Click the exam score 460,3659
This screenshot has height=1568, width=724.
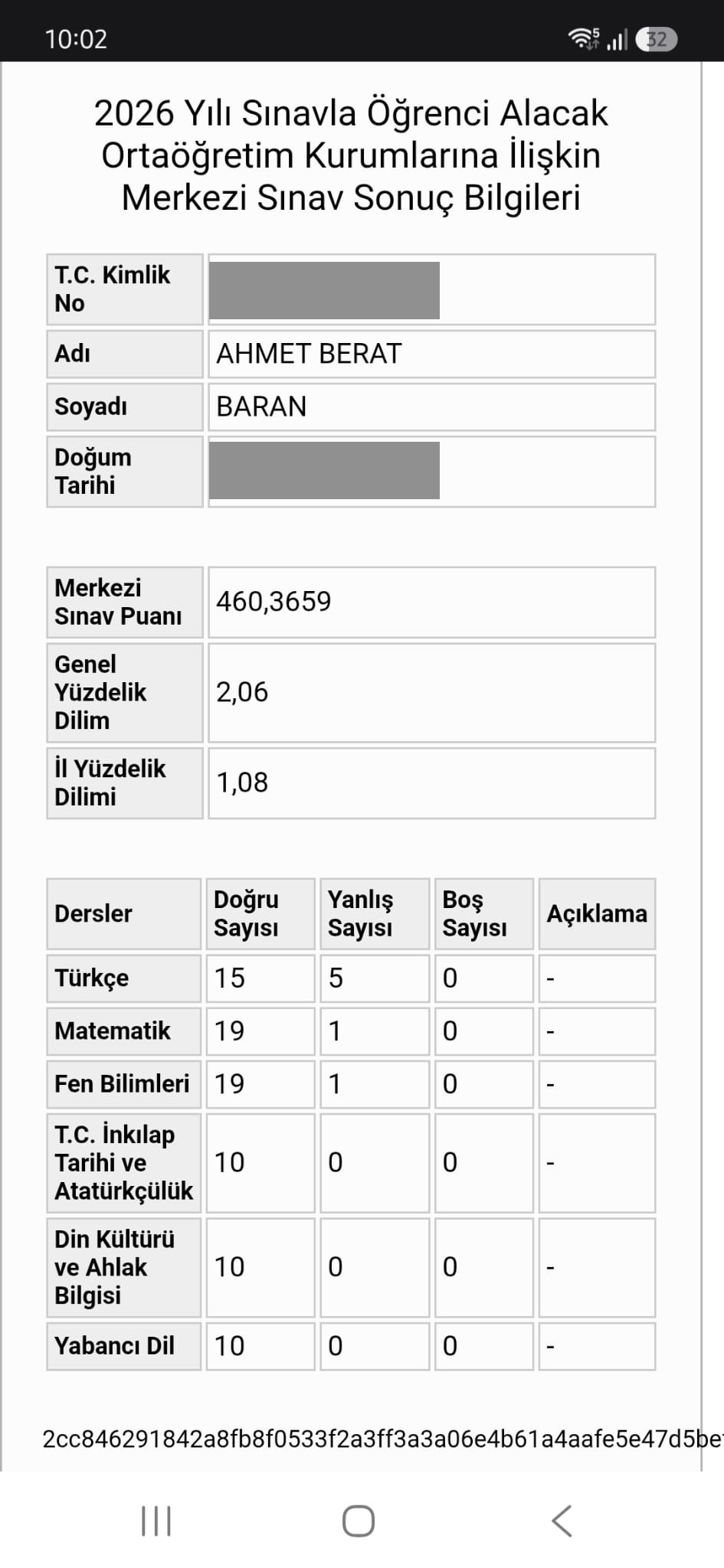[x=274, y=602]
